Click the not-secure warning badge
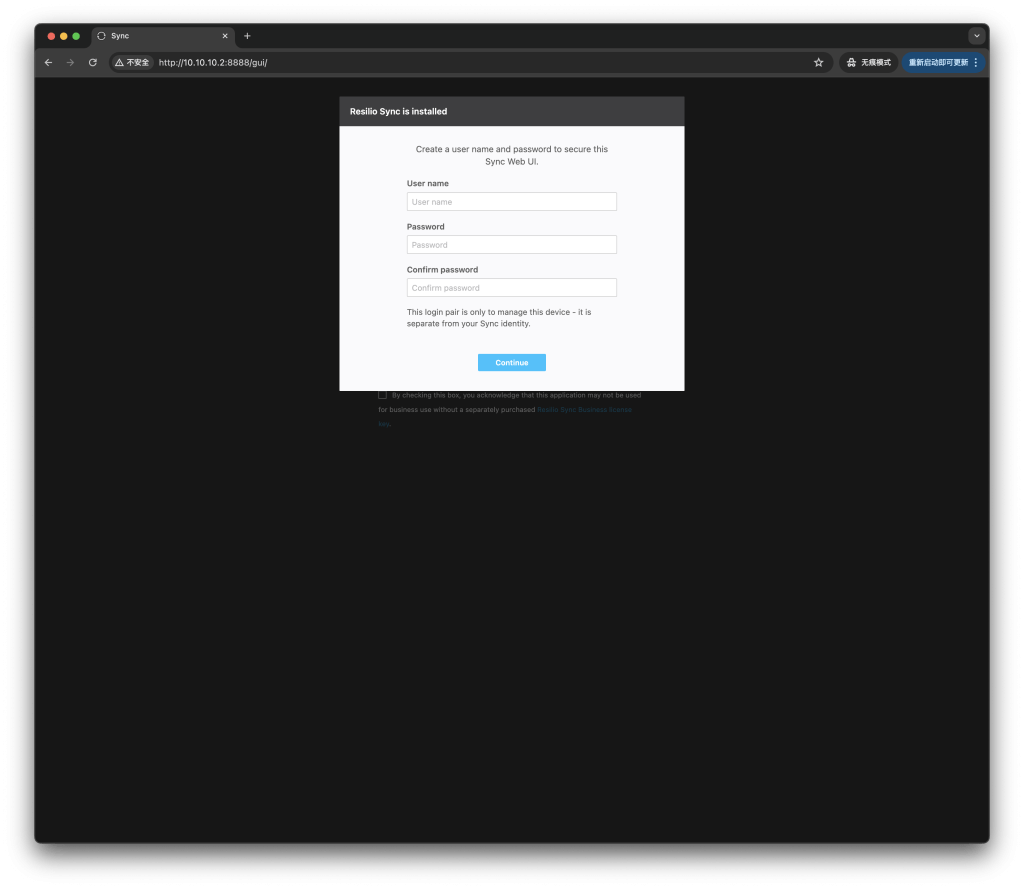Viewport: 1024px width, 889px height. pyautogui.click(x=132, y=63)
